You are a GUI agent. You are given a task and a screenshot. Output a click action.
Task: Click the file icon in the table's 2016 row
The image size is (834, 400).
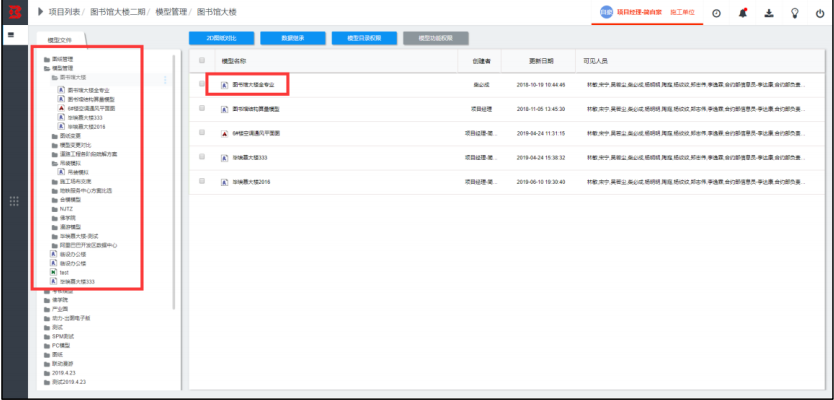pyautogui.click(x=224, y=182)
